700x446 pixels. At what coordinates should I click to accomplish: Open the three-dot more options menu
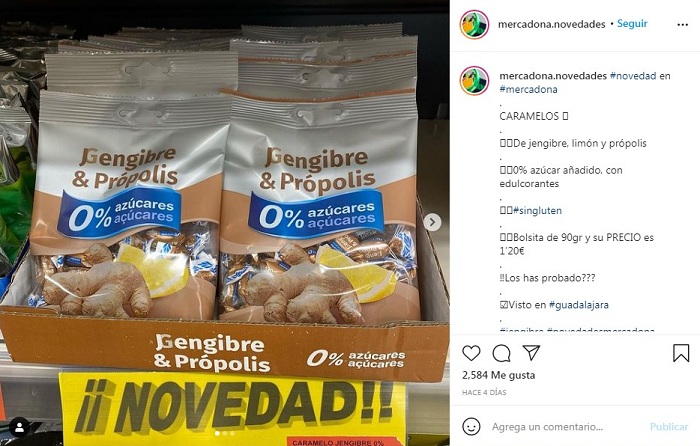(x=683, y=25)
